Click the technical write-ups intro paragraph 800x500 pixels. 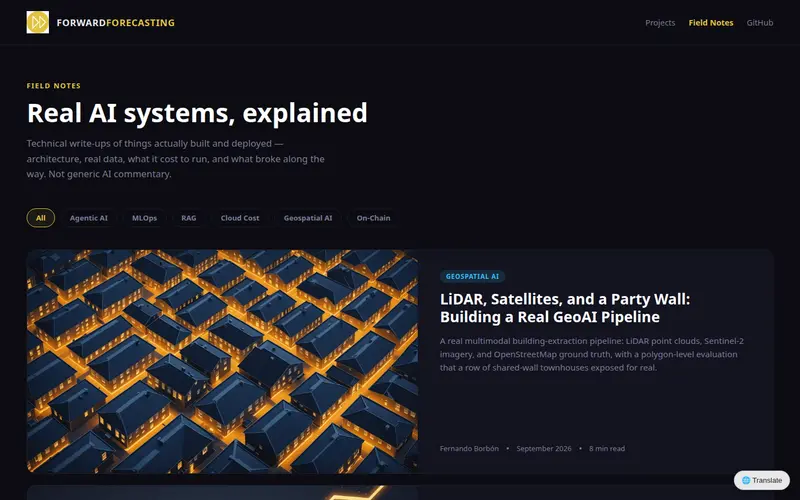176,159
